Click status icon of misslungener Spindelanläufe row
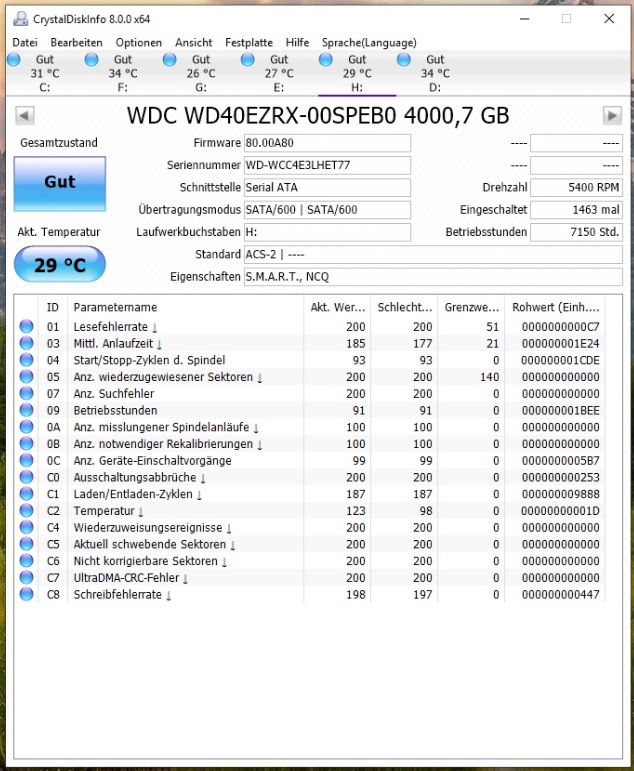Screen dimensions: 634x771 27,427
